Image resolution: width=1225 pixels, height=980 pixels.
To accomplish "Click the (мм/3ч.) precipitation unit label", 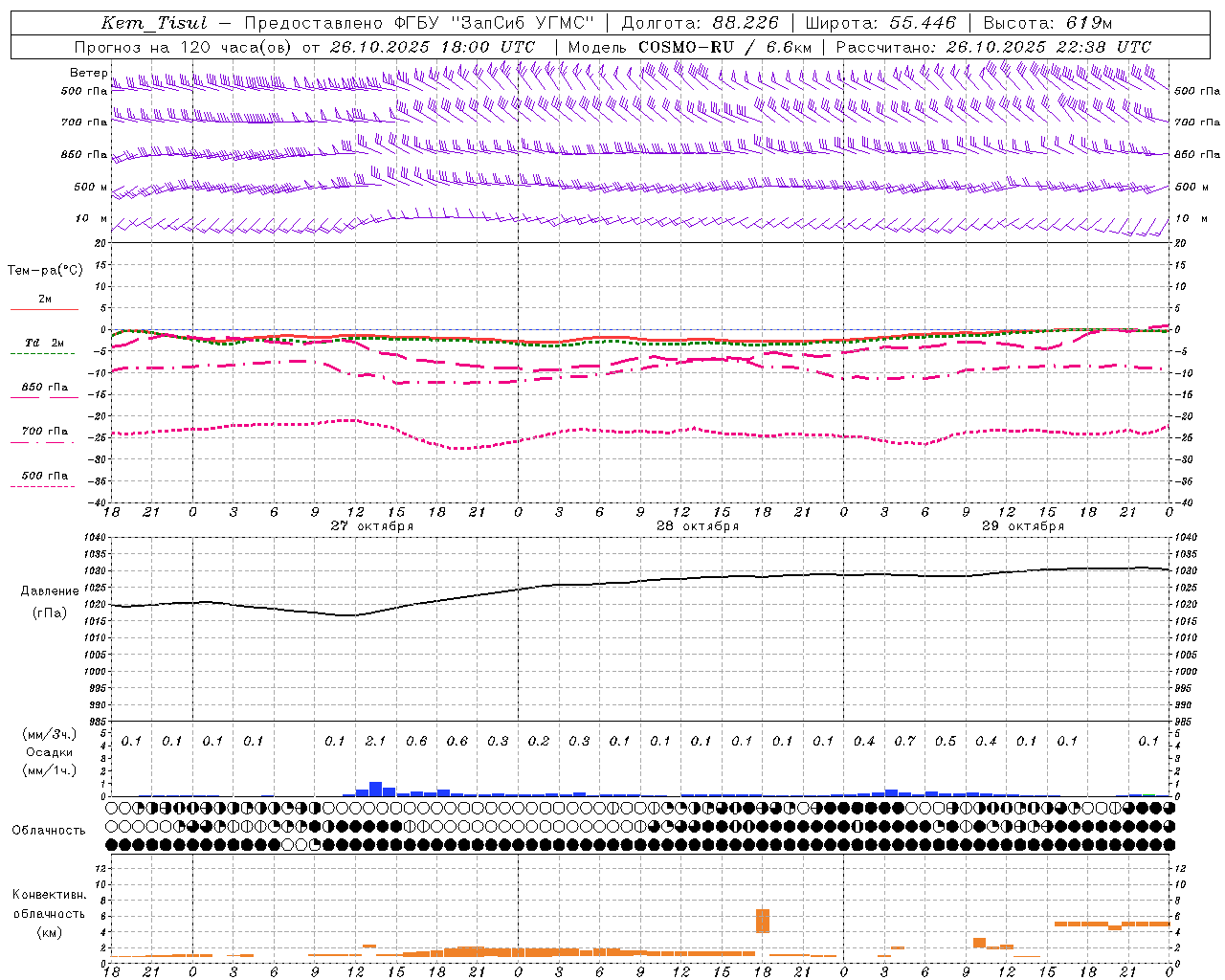I will pyautogui.click(x=50, y=734).
